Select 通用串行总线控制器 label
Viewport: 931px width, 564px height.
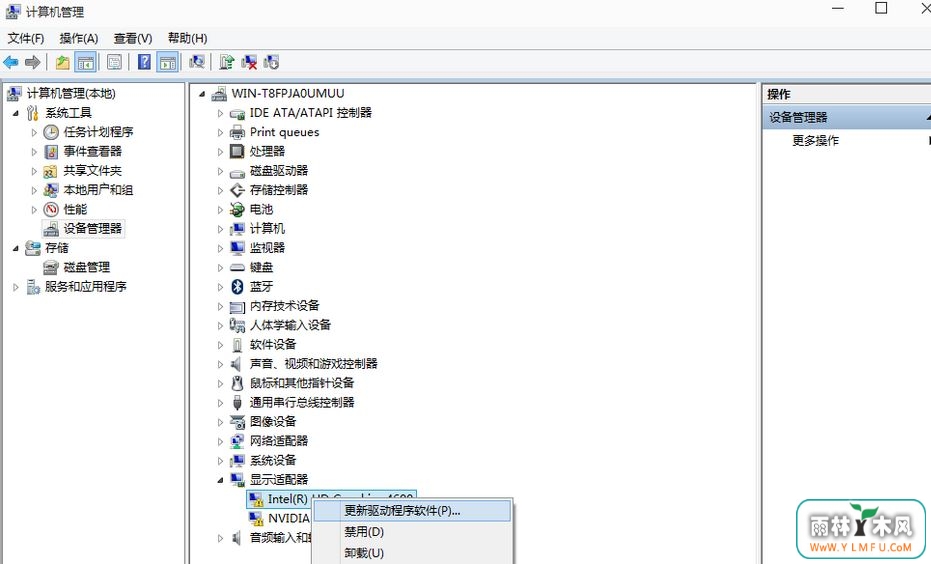(302, 403)
